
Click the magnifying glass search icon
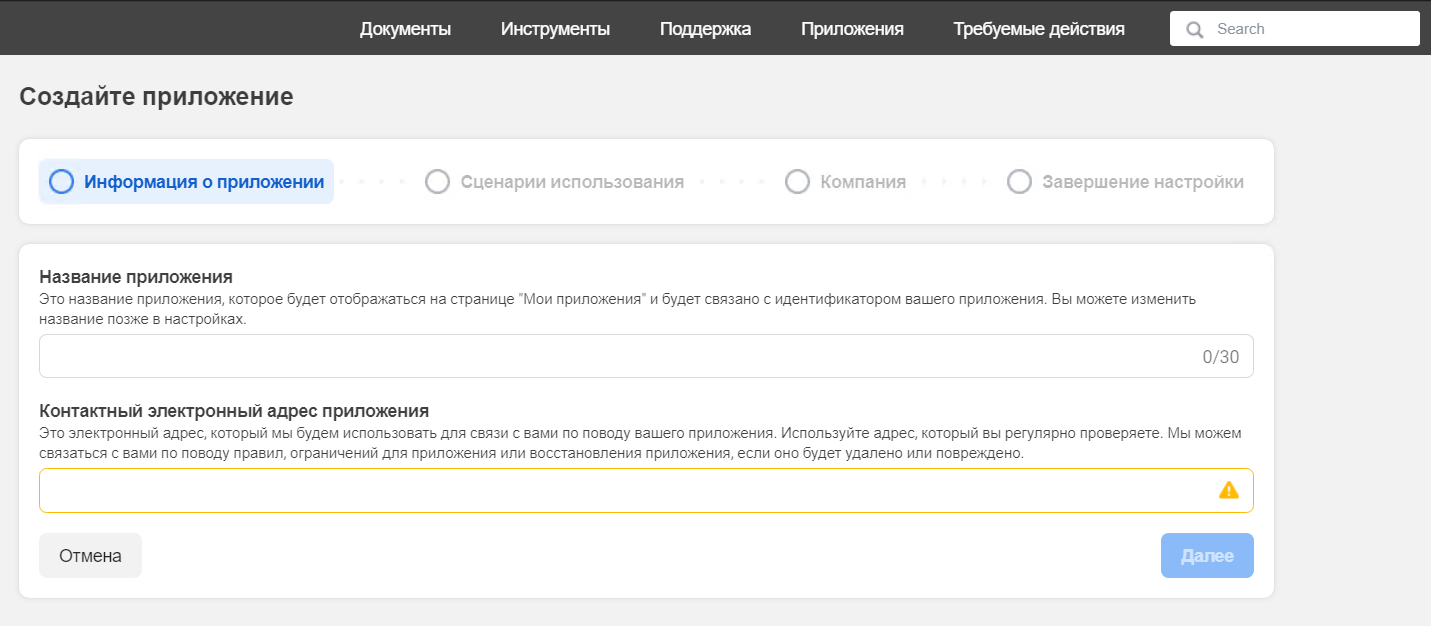click(1194, 30)
